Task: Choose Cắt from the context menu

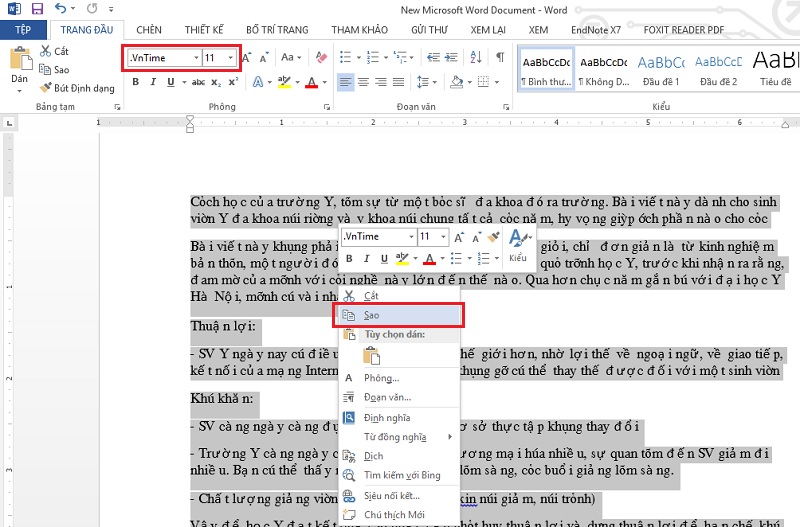Action: [x=399, y=296]
